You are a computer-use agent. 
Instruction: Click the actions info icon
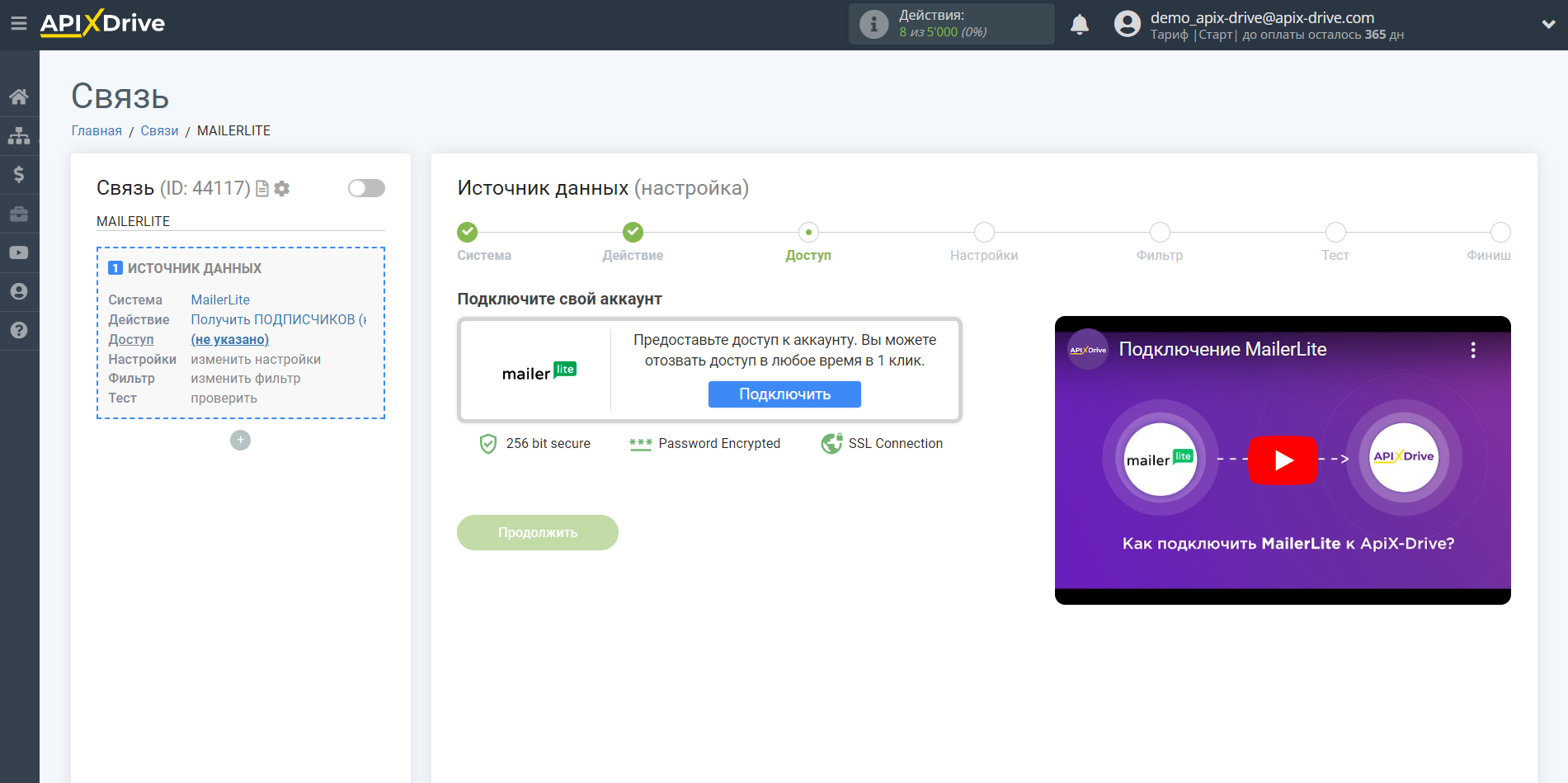click(873, 24)
